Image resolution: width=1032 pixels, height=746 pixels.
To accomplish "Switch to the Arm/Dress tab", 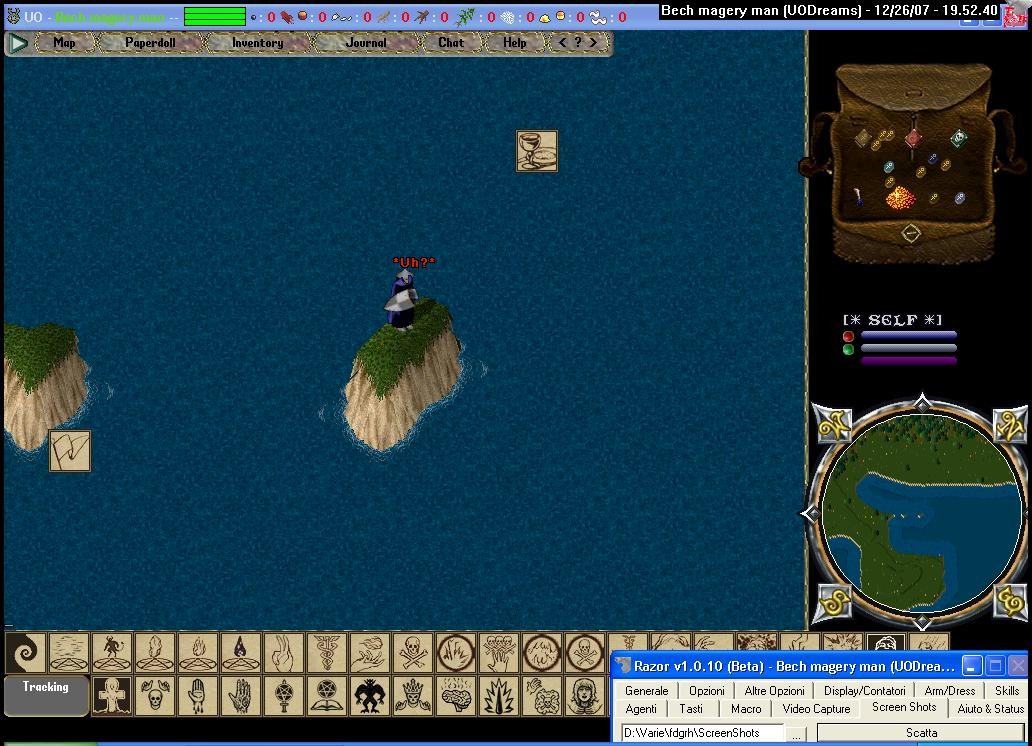I will pyautogui.click(x=950, y=691).
